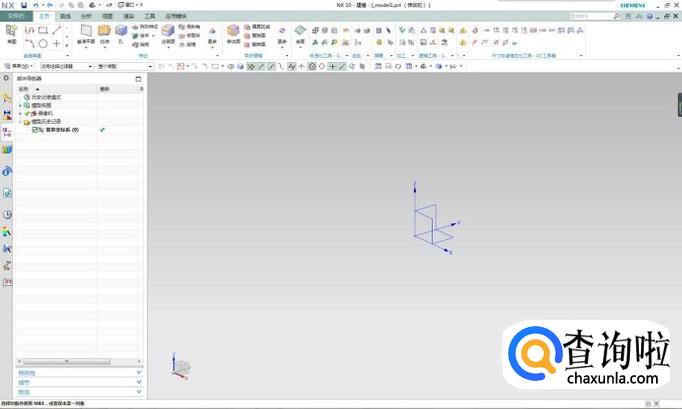
Task: Collapse the Model History folder node
Action: (20, 122)
